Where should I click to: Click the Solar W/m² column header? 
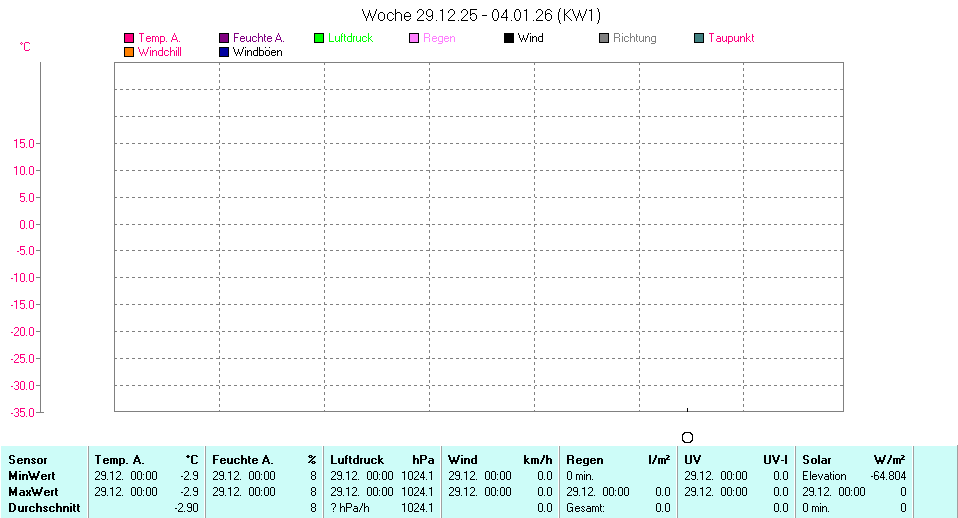[854, 460]
